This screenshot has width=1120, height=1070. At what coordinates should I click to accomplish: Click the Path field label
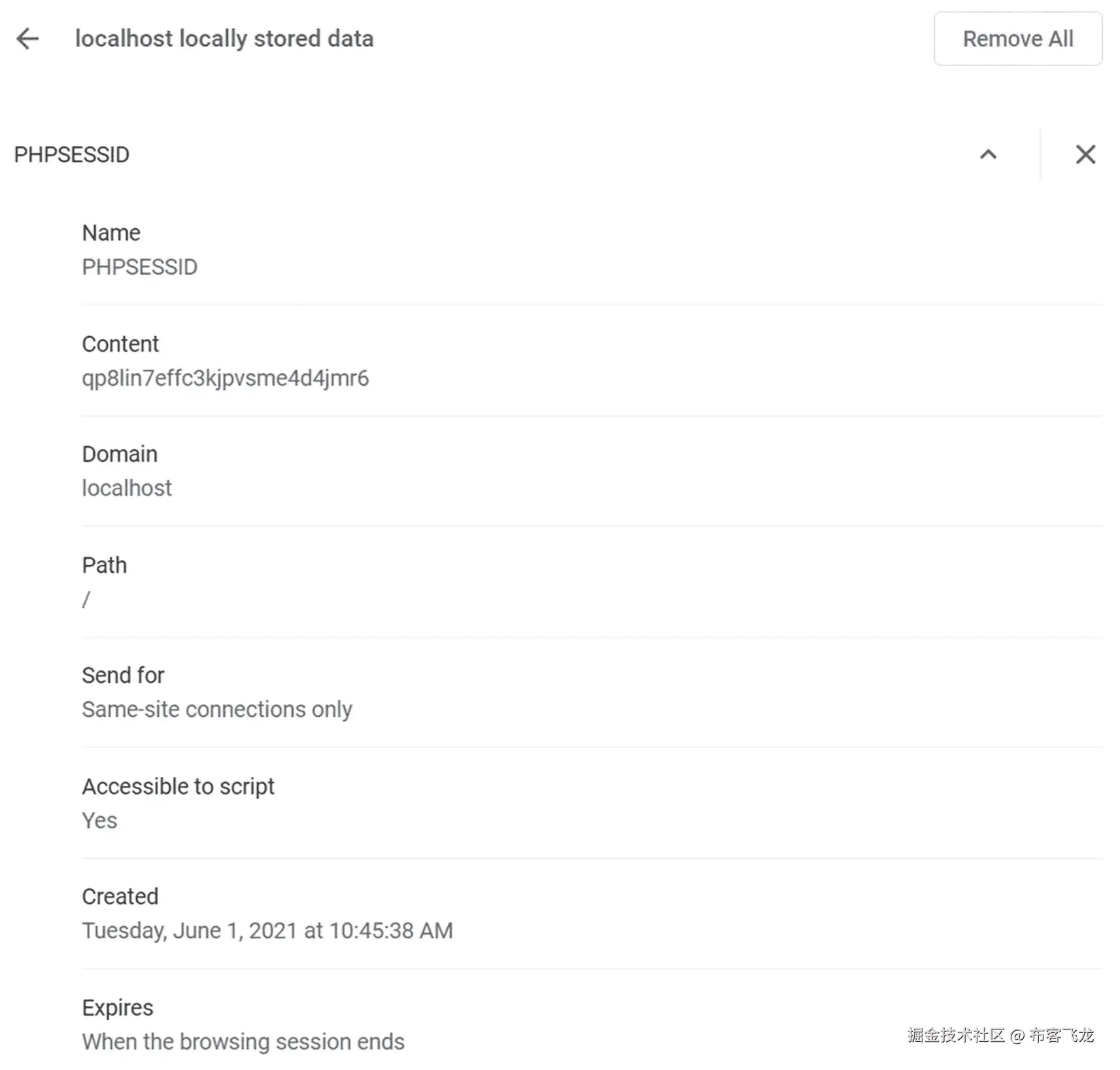click(x=105, y=565)
